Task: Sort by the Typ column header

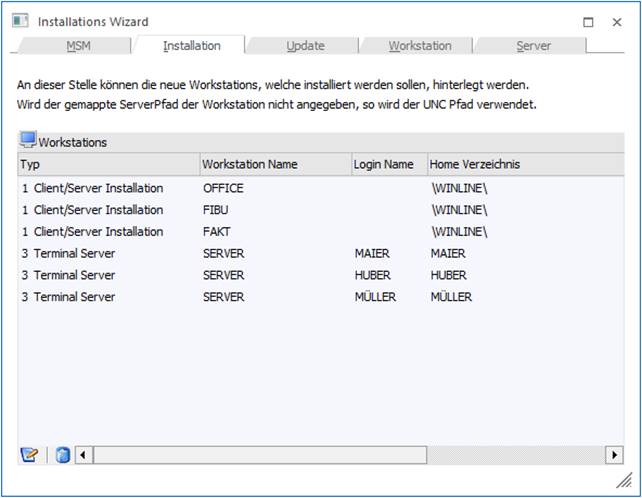Action: (x=108, y=164)
